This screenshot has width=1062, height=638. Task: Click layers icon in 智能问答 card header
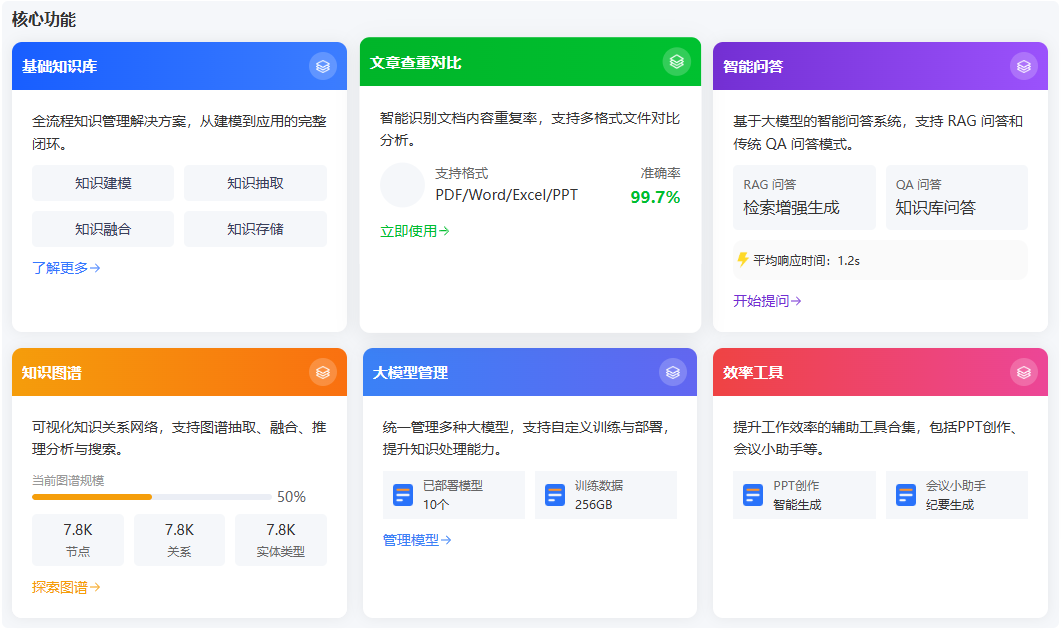[x=1023, y=66]
